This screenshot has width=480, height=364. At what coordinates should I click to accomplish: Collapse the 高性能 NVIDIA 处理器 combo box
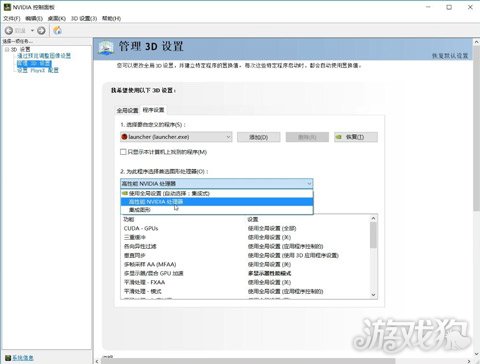216,183
